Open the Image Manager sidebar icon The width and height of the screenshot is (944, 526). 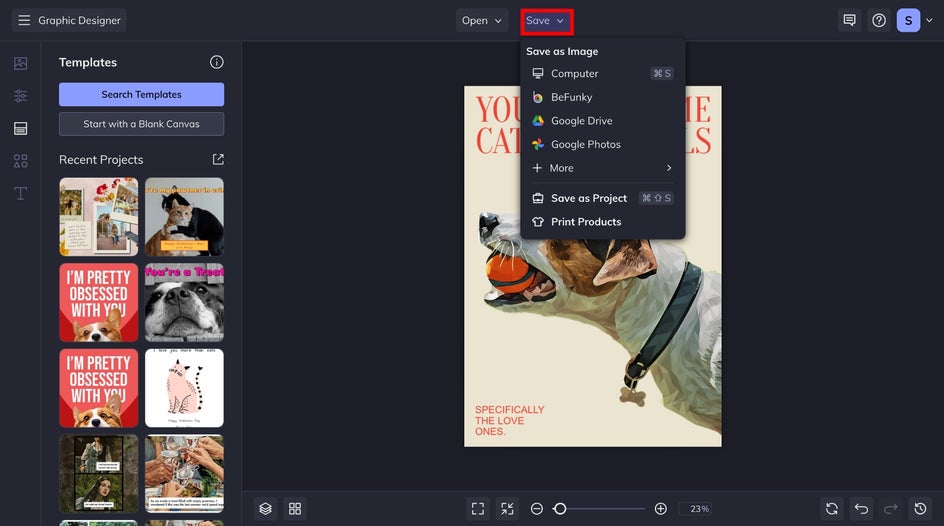tap(20, 64)
